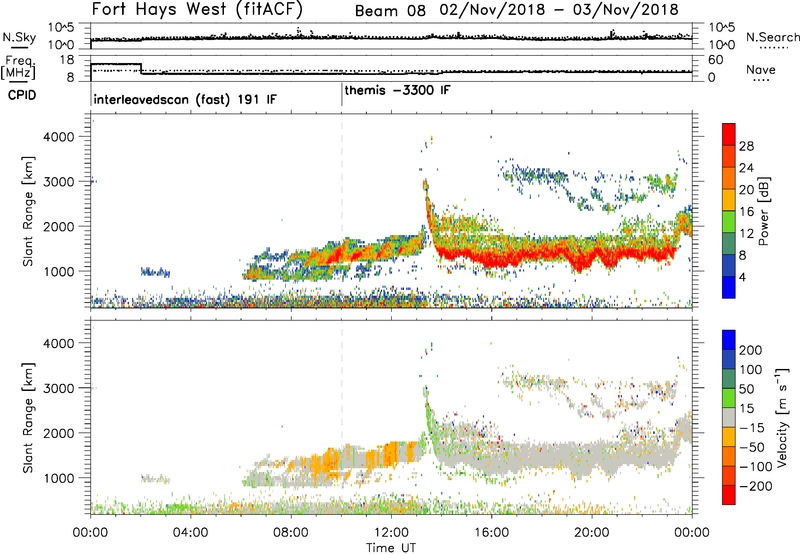Click the '200' value on Velocity colorbar
This screenshot has width=800, height=554.
tap(751, 350)
